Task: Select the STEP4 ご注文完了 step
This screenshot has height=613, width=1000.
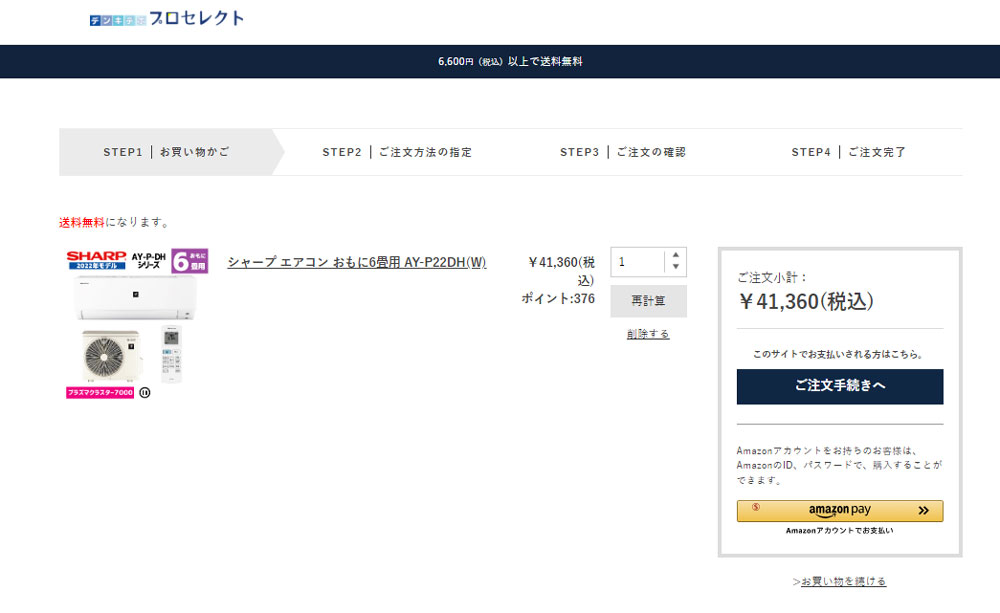Action: pos(848,152)
